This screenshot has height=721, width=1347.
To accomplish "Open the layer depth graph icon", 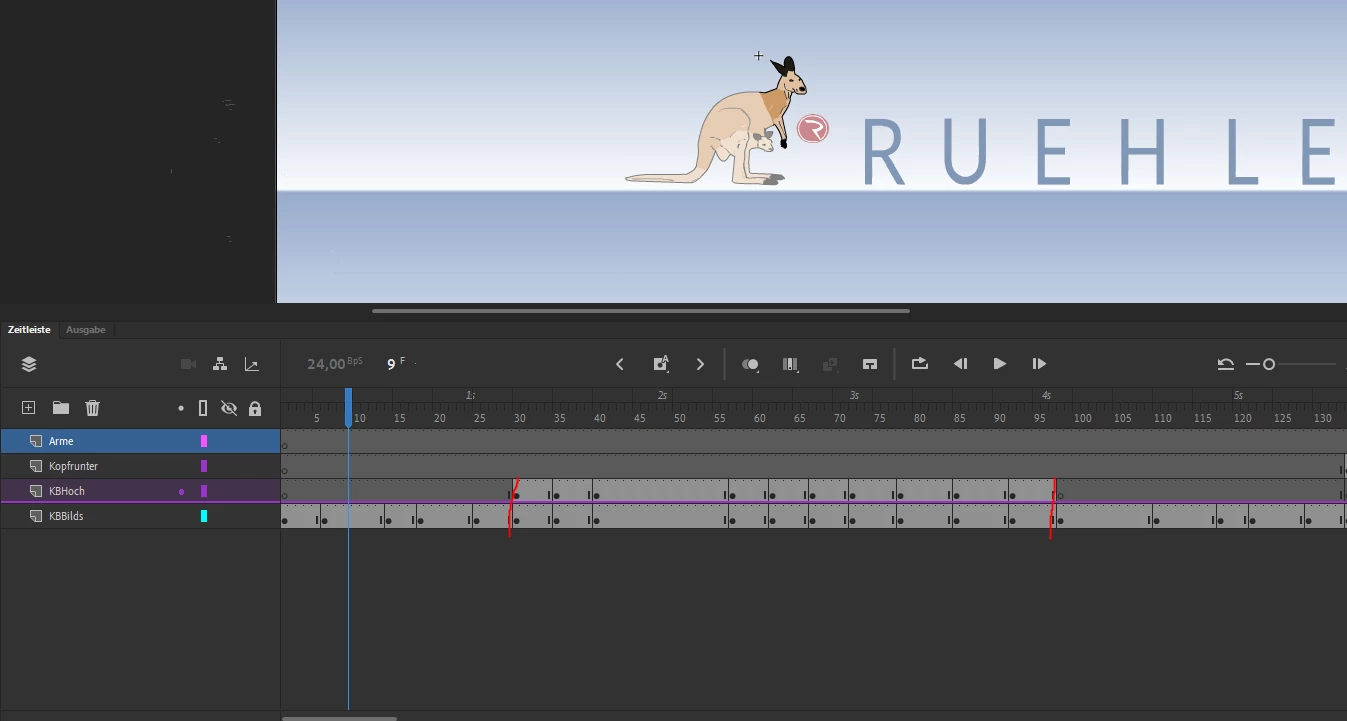I will tap(252, 364).
